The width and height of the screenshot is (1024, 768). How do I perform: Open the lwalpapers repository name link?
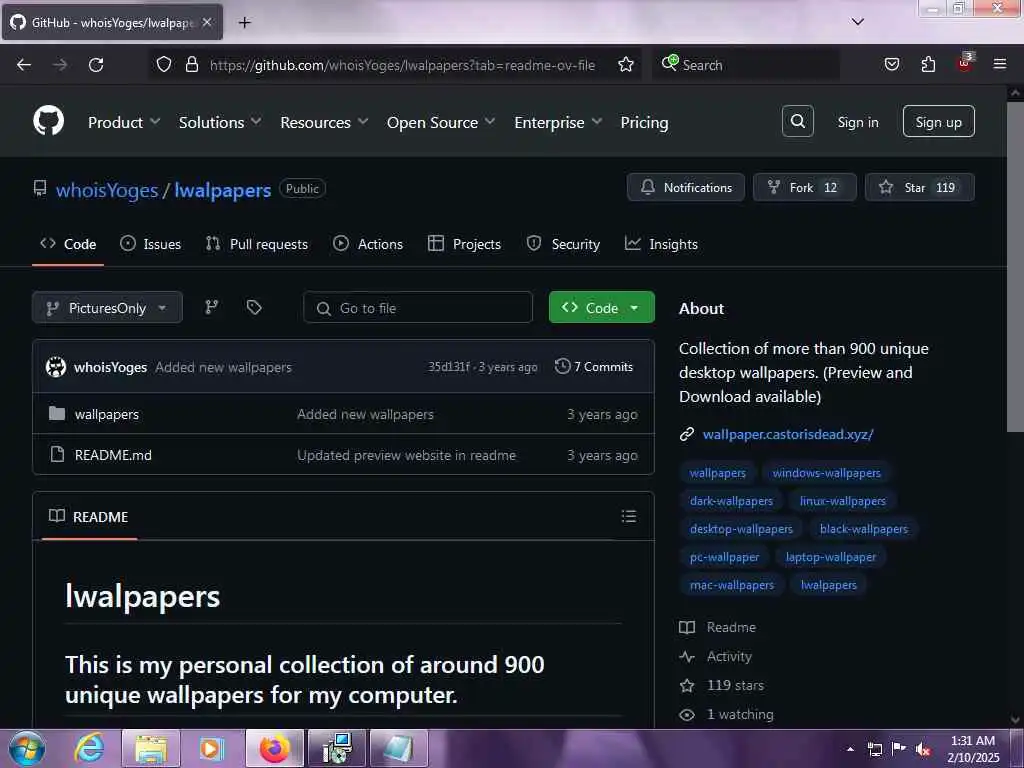pos(223,190)
